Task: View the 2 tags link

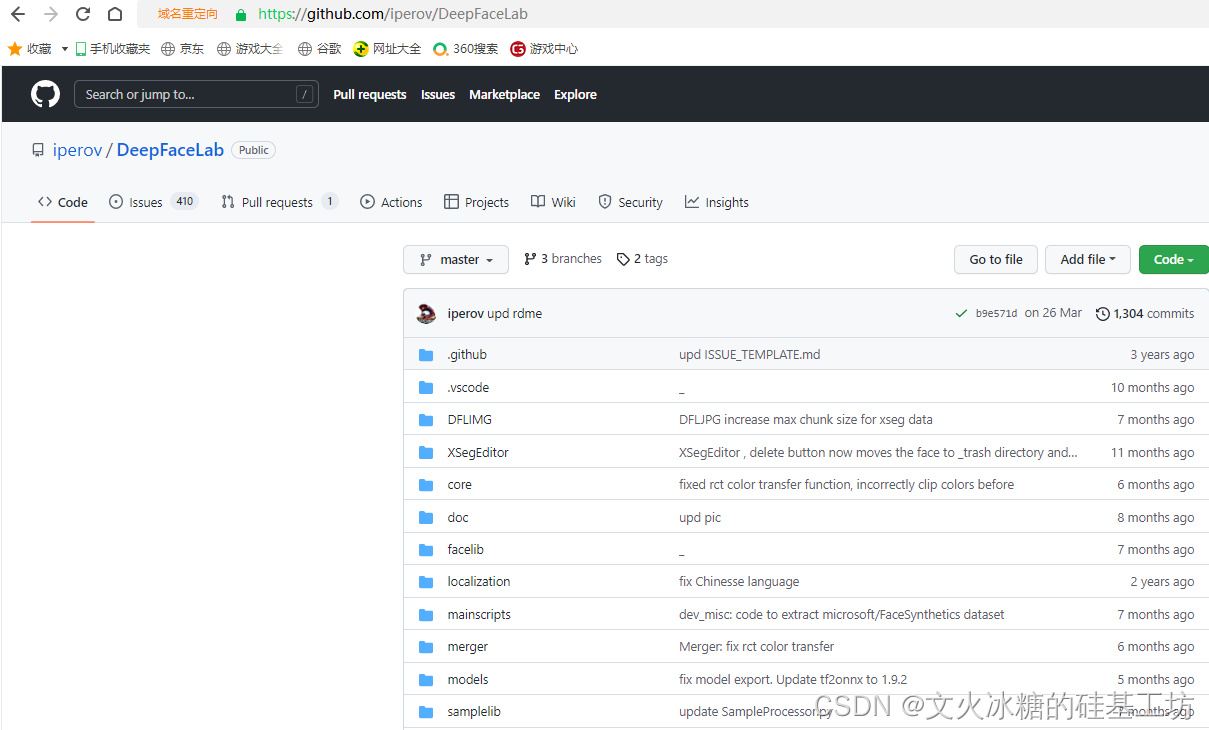Action: (x=642, y=259)
